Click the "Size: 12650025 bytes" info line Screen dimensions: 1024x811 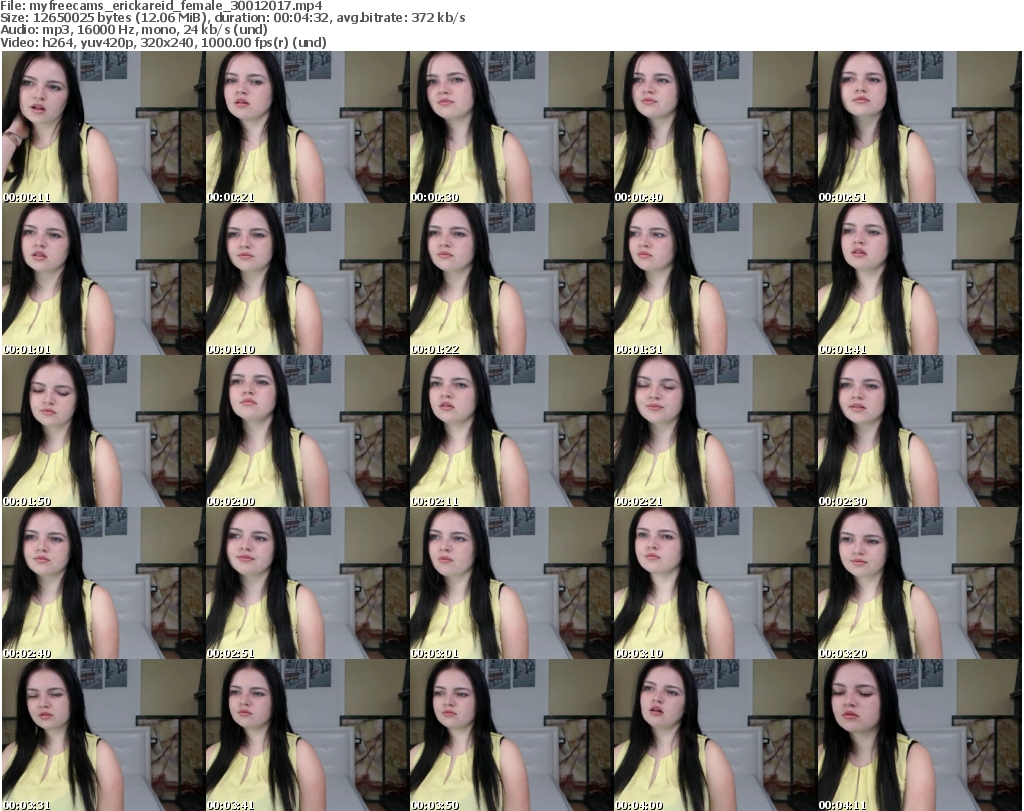point(232,18)
